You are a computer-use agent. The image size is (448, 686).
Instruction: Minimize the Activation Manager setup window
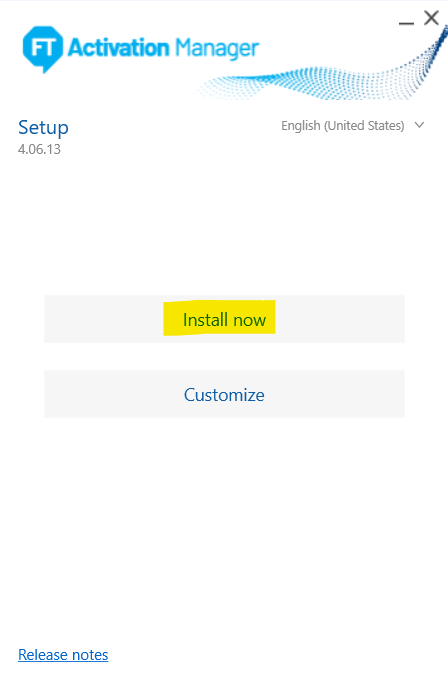click(406, 22)
